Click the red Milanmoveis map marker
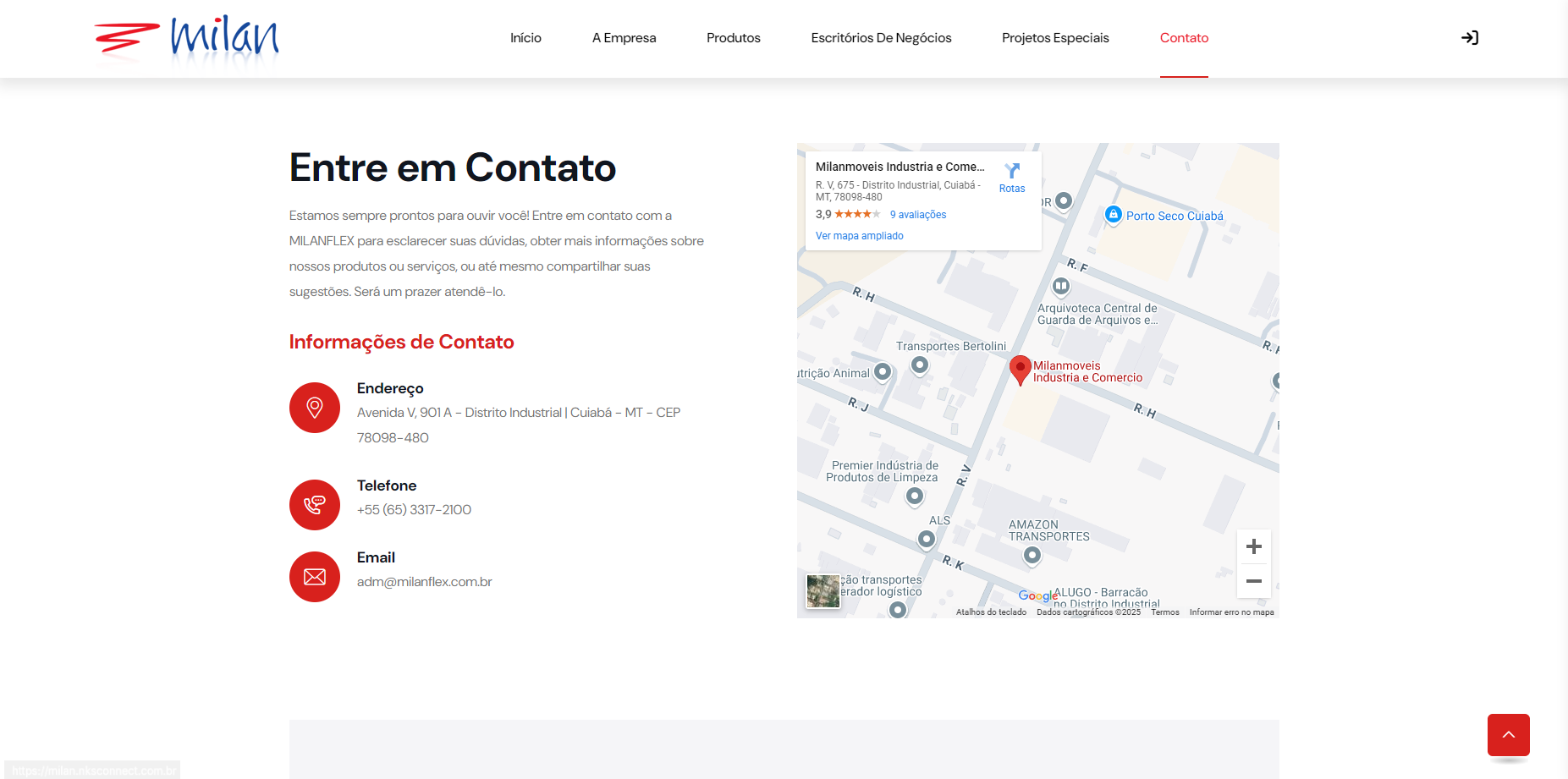Image resolution: width=1568 pixels, height=779 pixels. point(1021,370)
